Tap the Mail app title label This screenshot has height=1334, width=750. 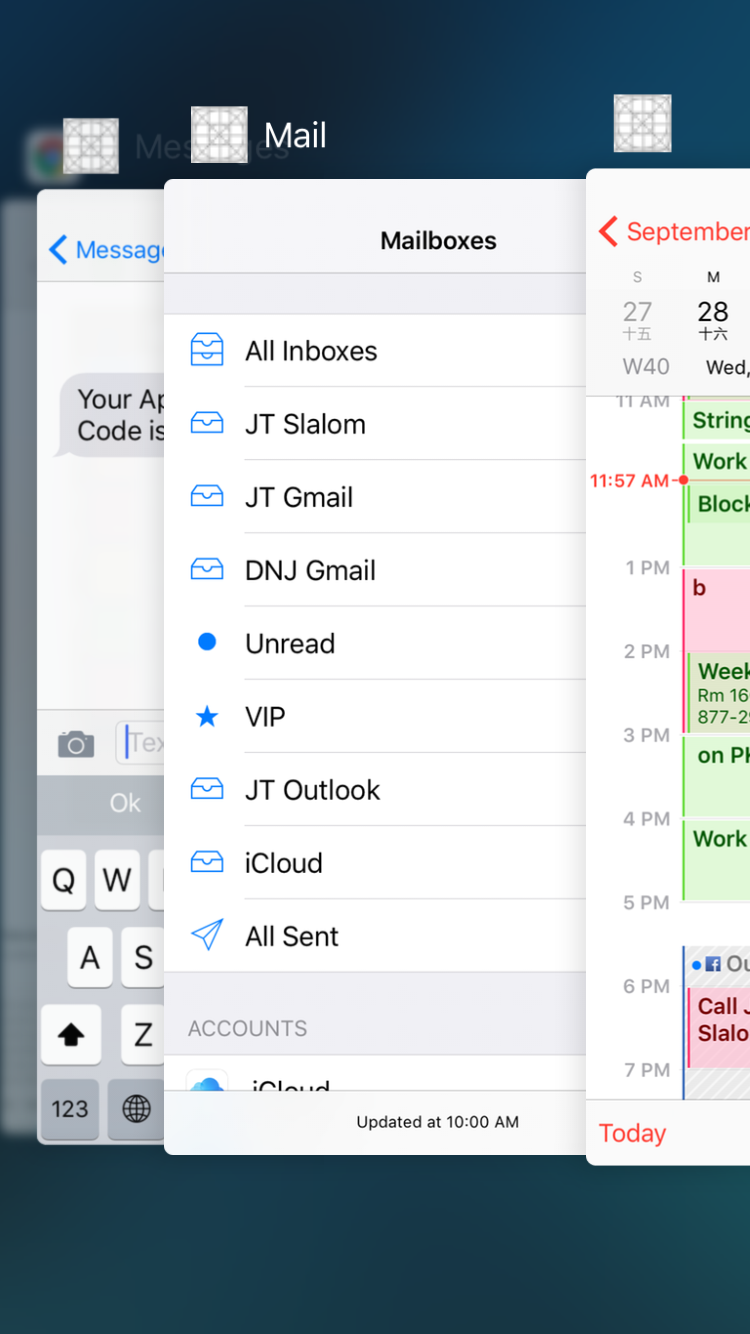pos(295,136)
